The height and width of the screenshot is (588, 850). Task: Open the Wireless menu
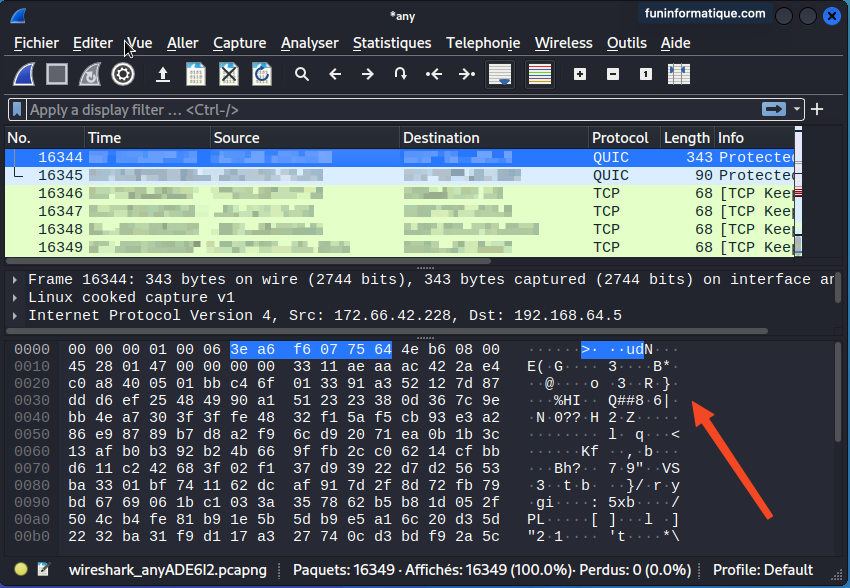click(x=564, y=43)
